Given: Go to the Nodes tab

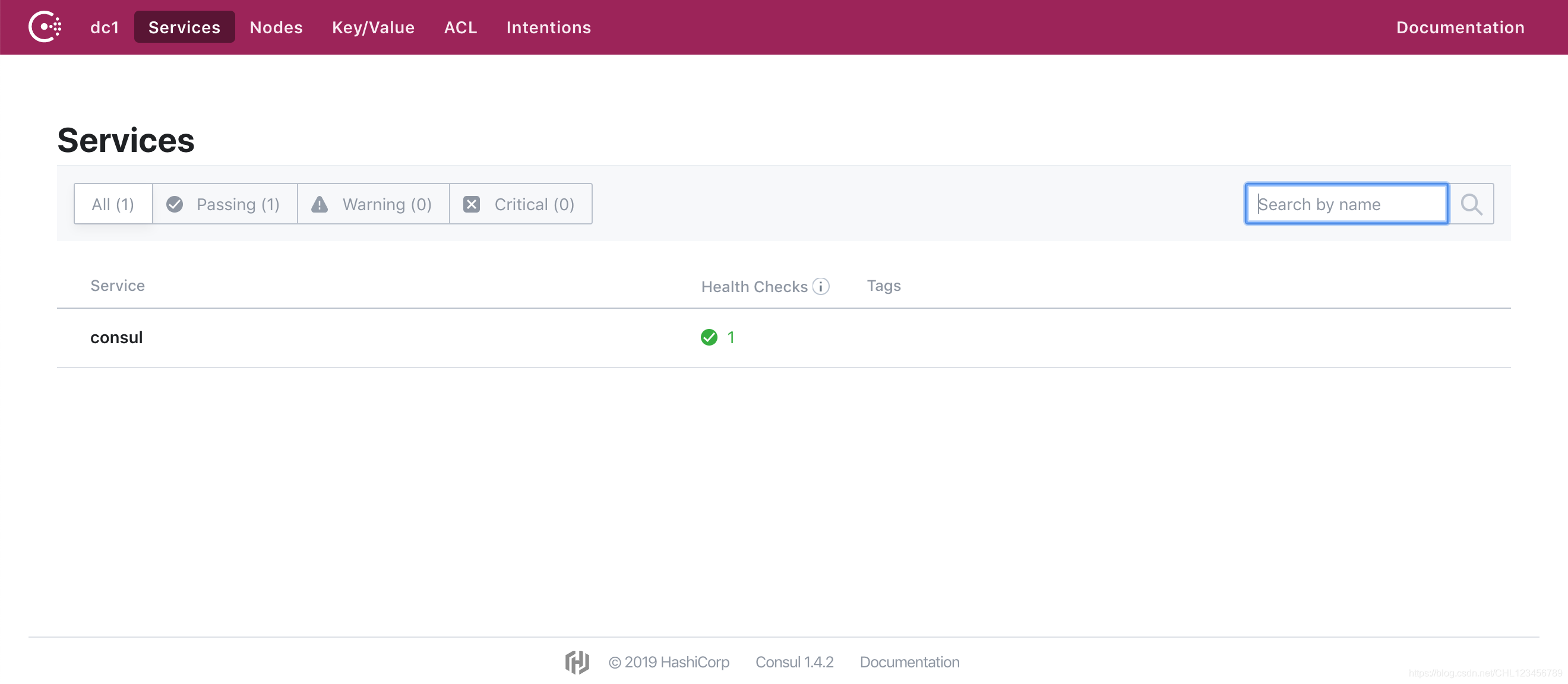Looking at the screenshot, I should [276, 27].
